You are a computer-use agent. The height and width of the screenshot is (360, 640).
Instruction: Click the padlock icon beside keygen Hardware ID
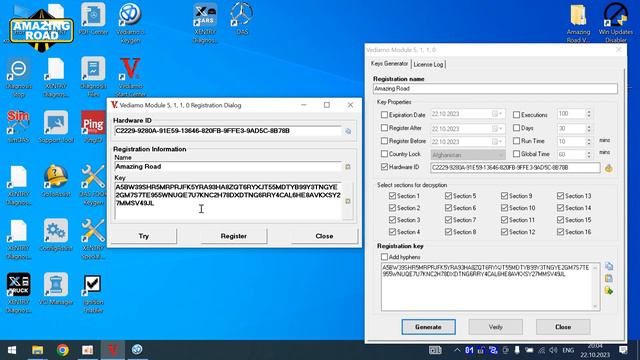pyautogui.click(x=608, y=168)
